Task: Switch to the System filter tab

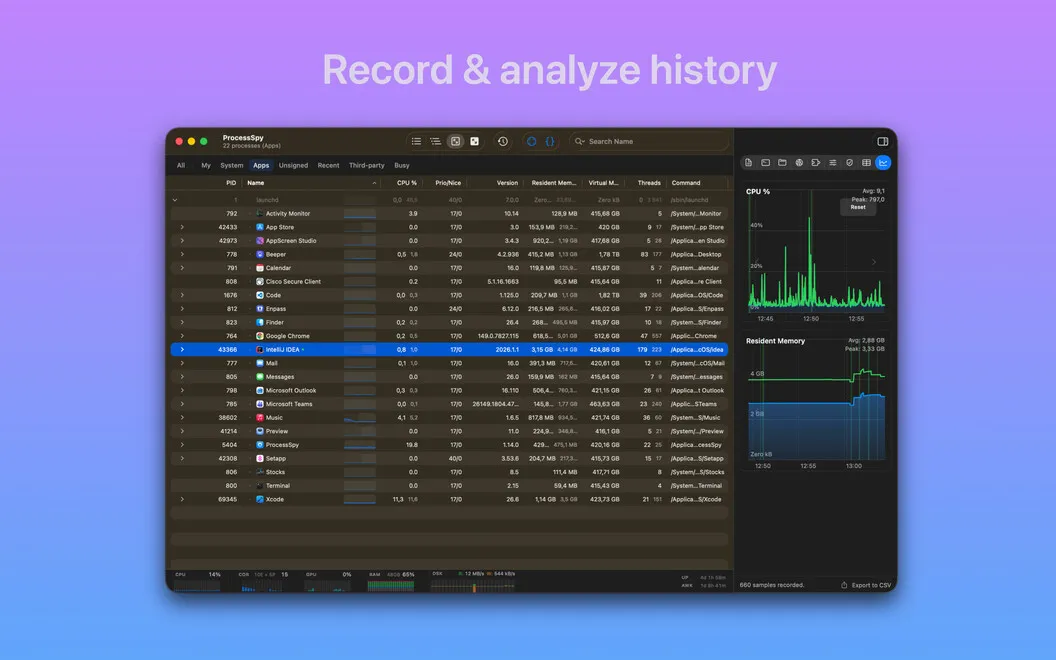Action: coord(231,166)
